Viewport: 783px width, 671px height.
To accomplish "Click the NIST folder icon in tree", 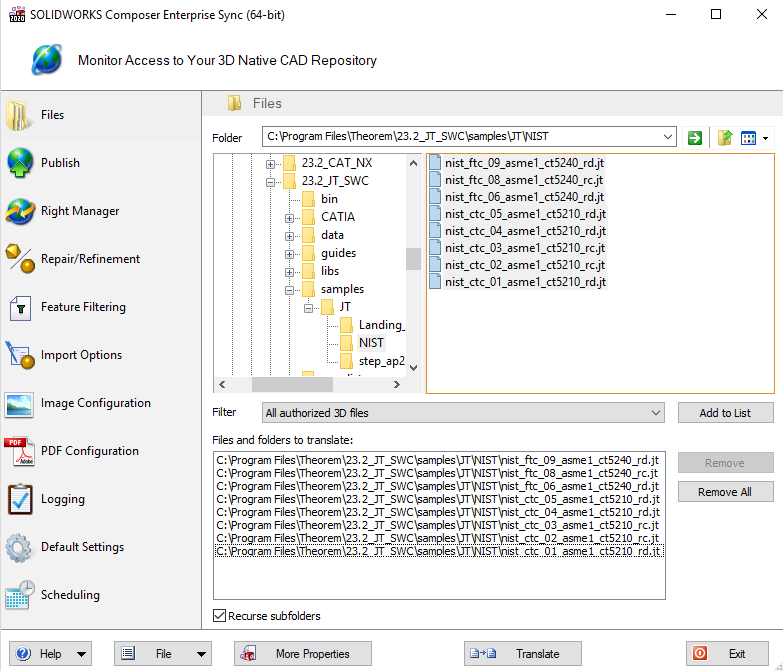I will coord(346,343).
